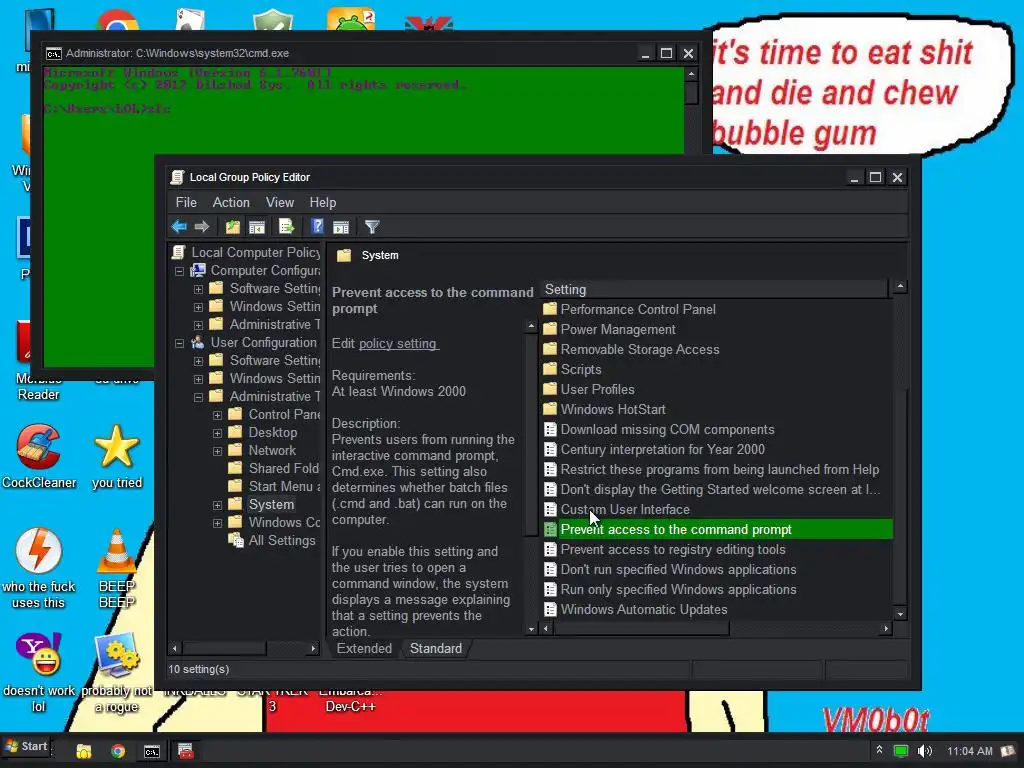Select 'Download missing COM components' setting
Screen dimensions: 1024x768
tap(717, 430)
